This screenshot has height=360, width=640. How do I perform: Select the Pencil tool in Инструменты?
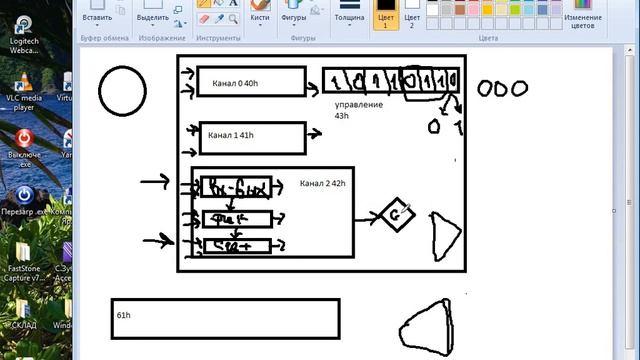coord(204,3)
